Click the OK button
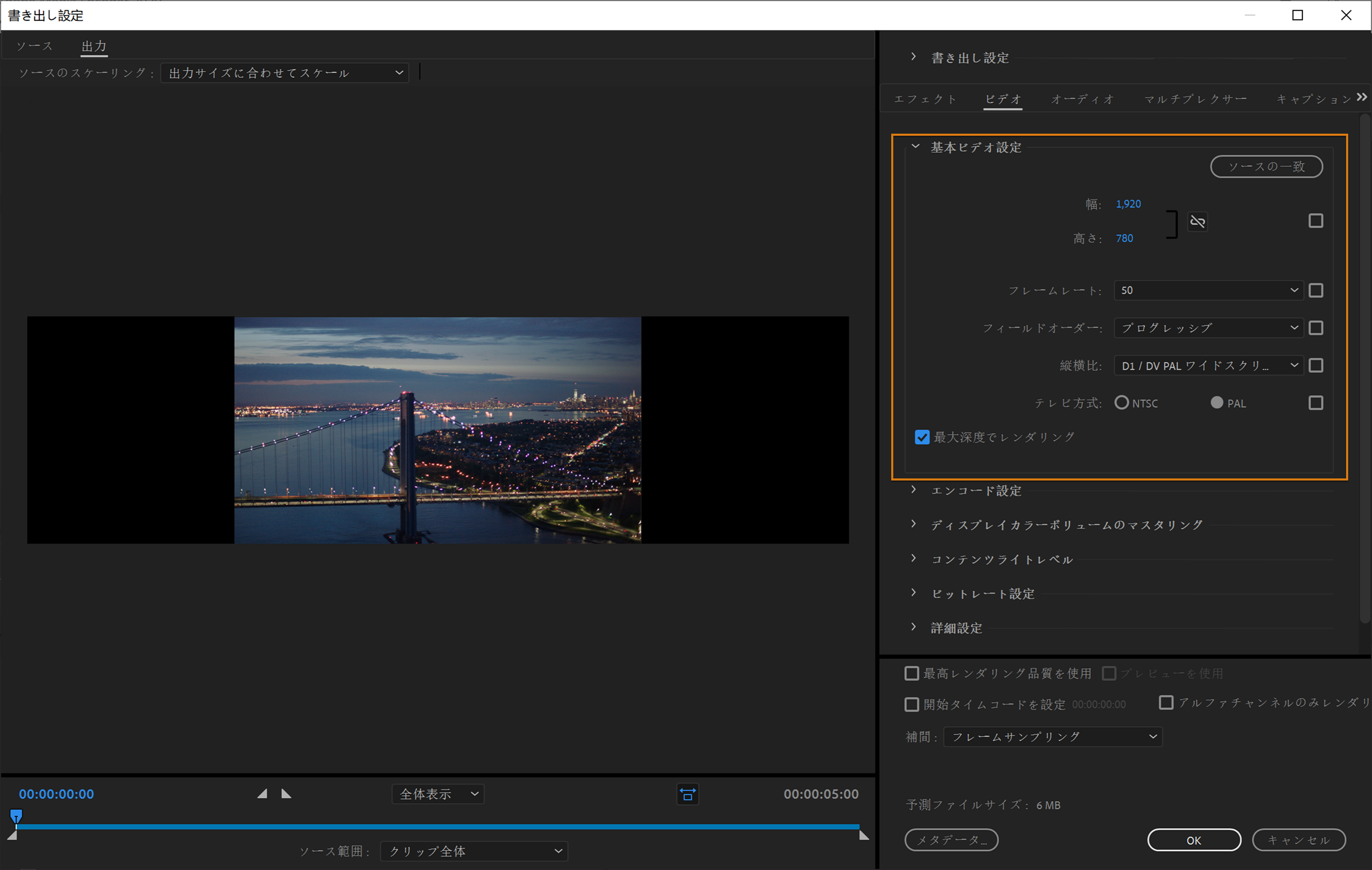This screenshot has height=870, width=1372. coord(1194,840)
